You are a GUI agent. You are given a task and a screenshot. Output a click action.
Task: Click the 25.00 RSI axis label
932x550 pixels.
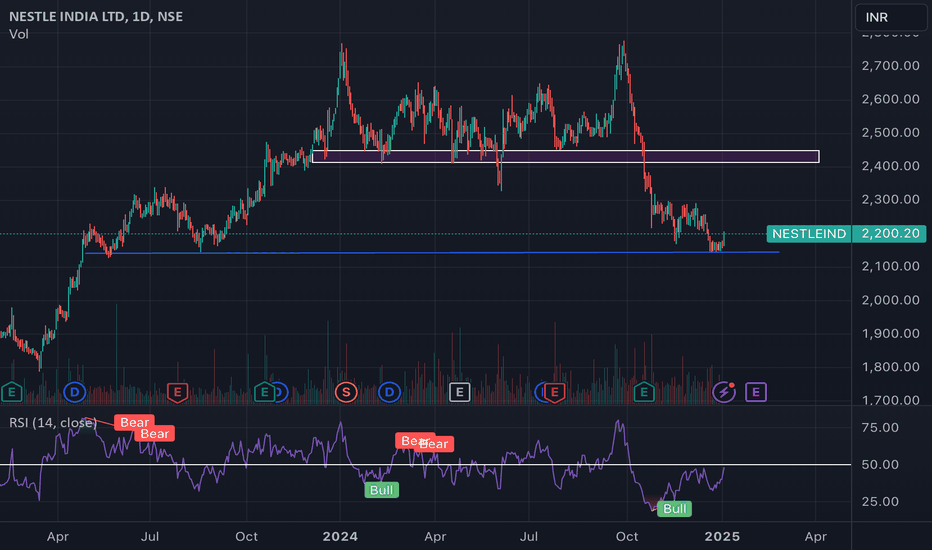[x=880, y=501]
